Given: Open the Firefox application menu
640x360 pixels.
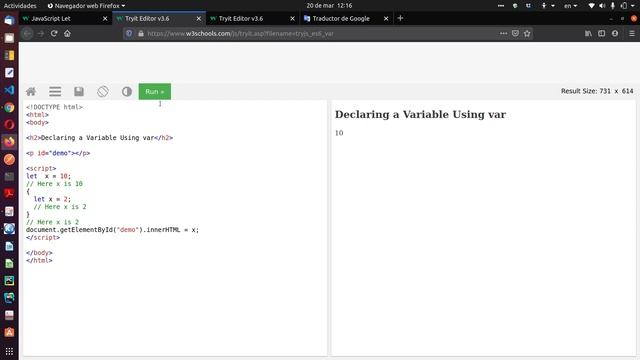Looking at the screenshot, I should [632, 33].
